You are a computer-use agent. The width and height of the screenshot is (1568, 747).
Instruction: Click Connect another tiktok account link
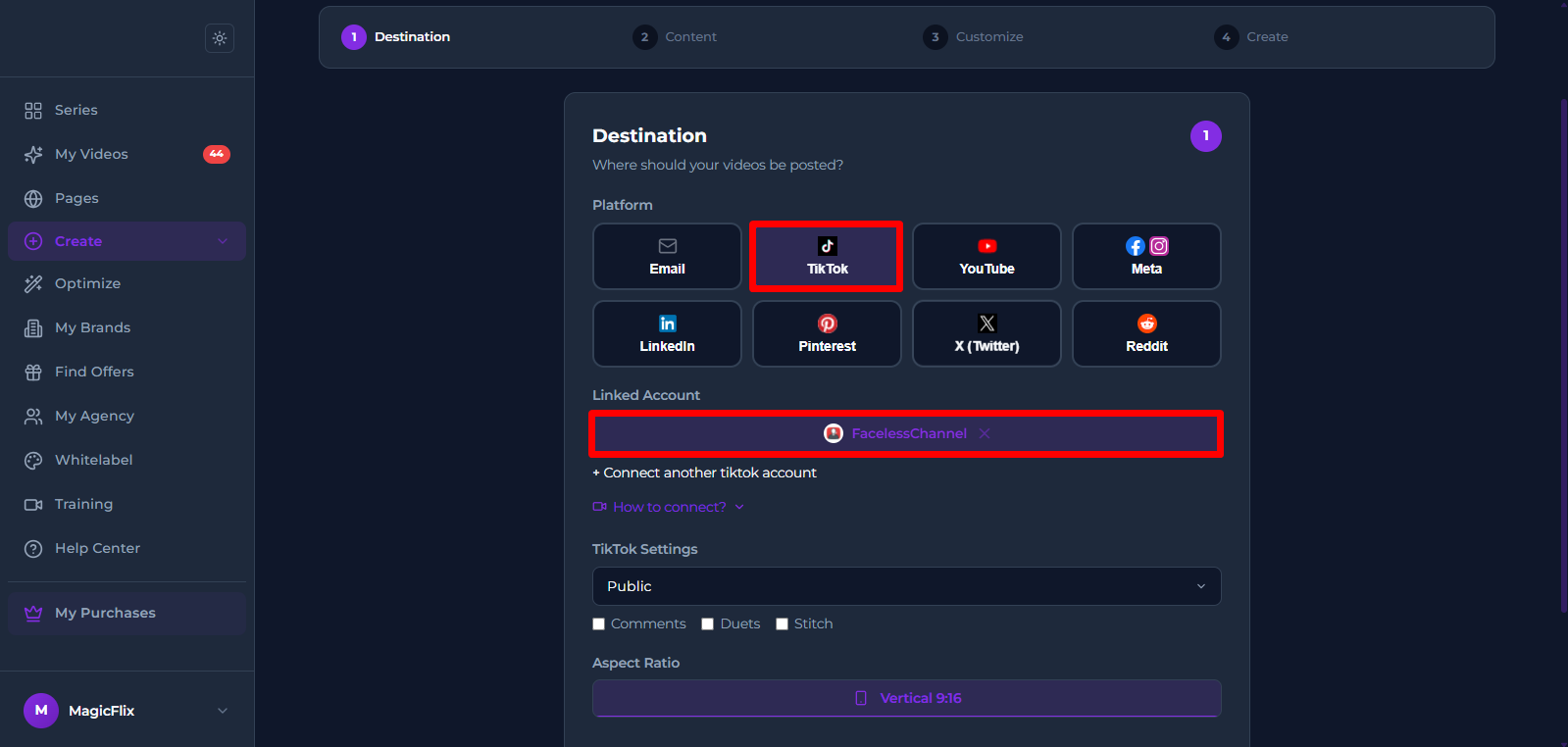[704, 473]
